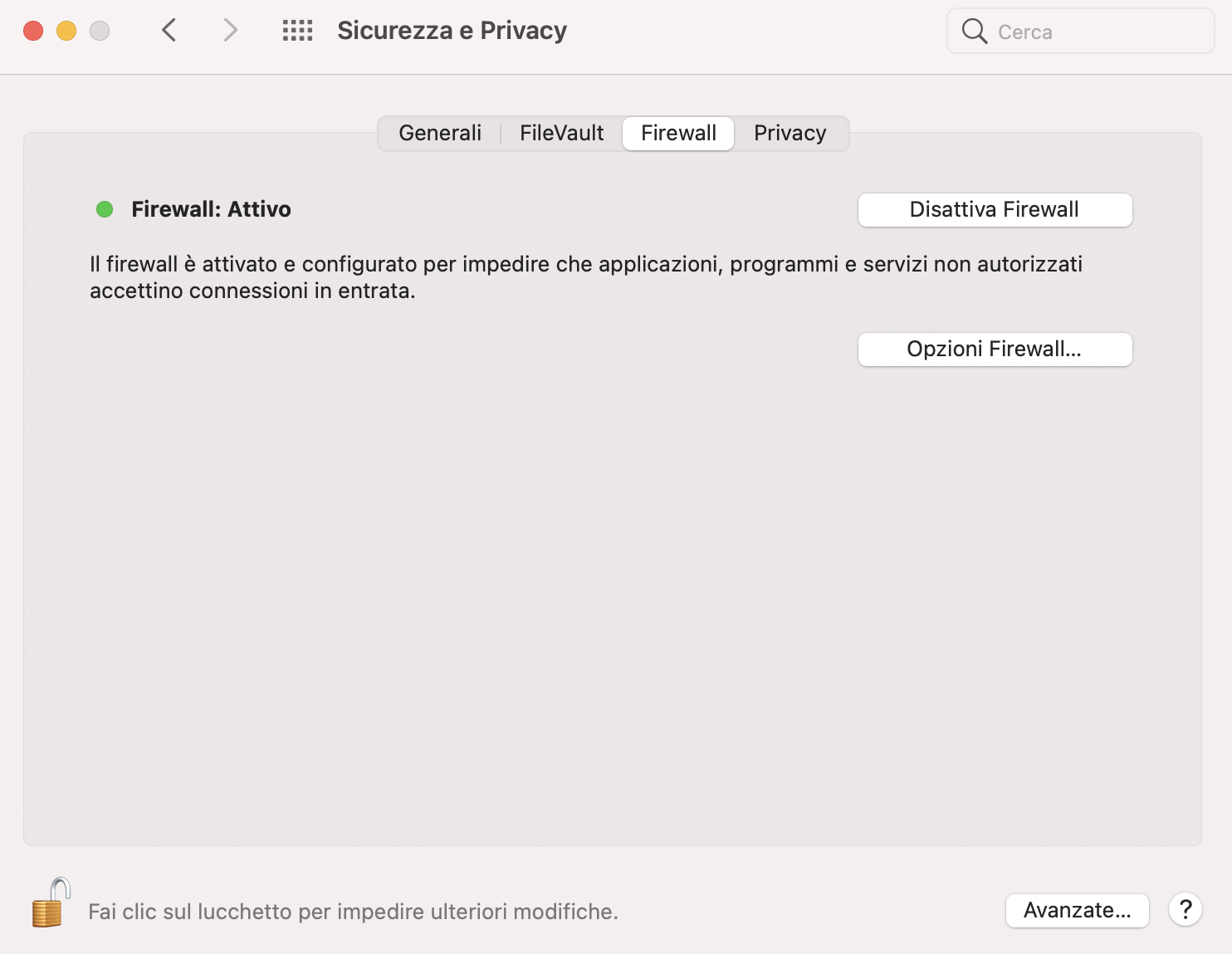
Task: Click the magnifying glass search icon
Action: pyautogui.click(x=974, y=32)
